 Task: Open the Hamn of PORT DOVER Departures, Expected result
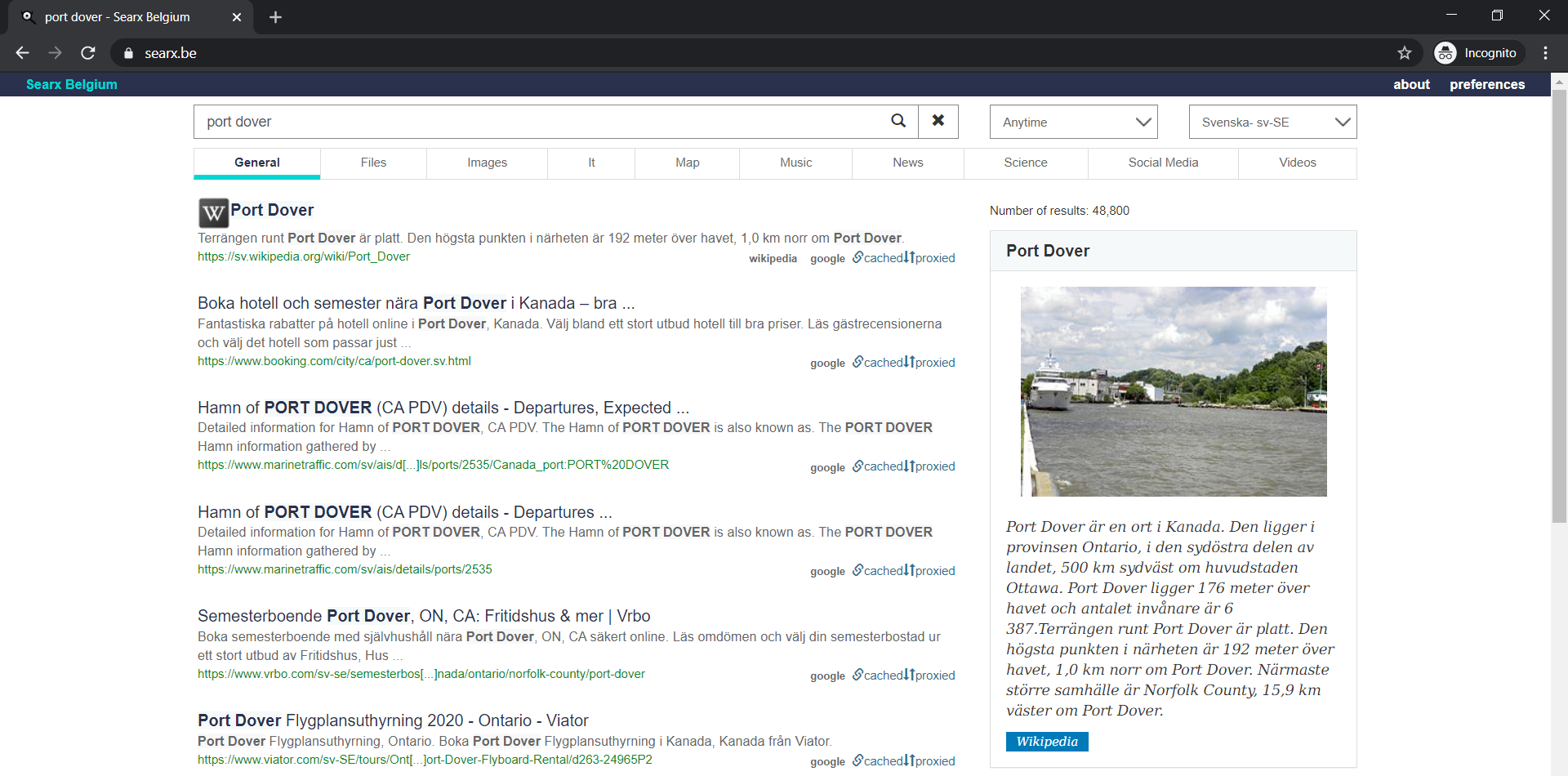tap(443, 408)
